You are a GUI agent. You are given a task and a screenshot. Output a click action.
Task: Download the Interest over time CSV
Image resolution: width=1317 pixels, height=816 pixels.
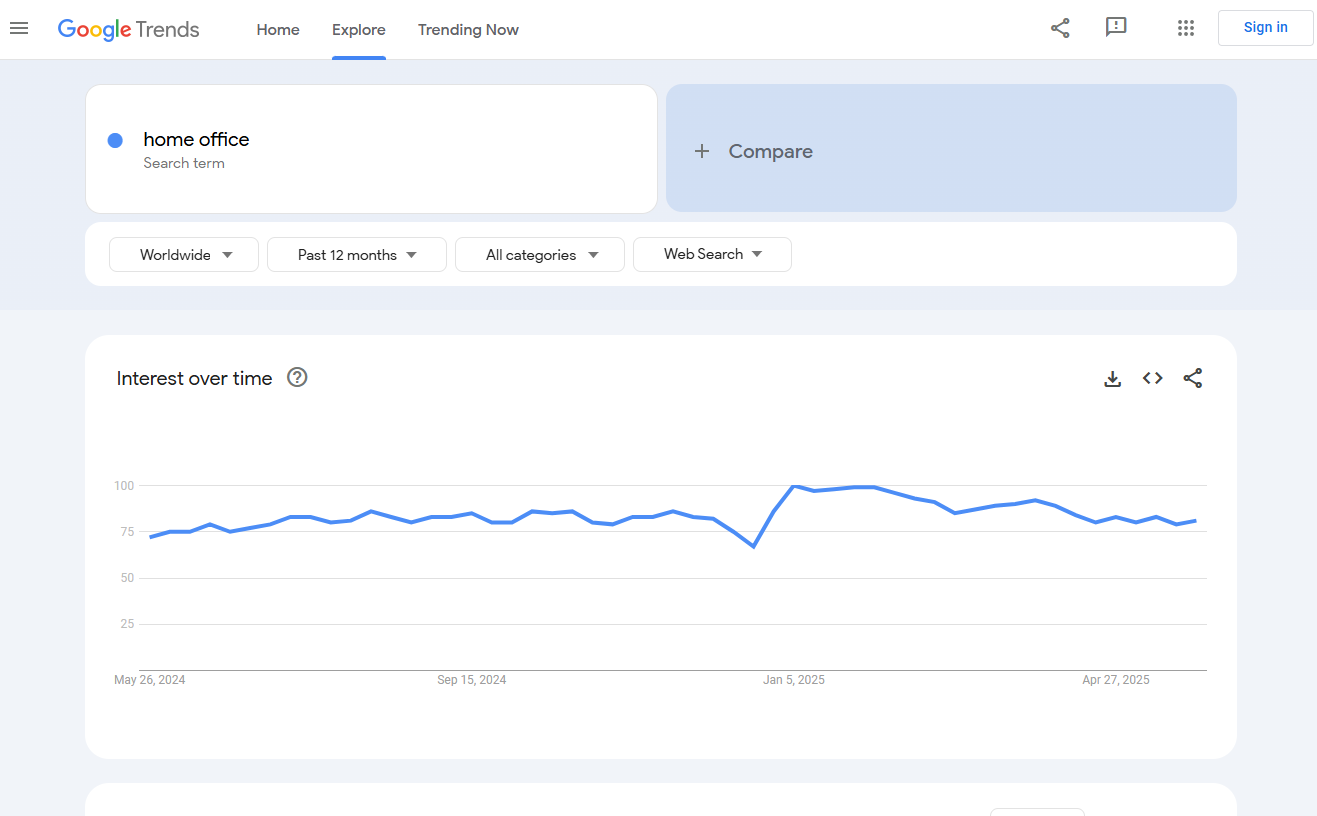point(1112,379)
